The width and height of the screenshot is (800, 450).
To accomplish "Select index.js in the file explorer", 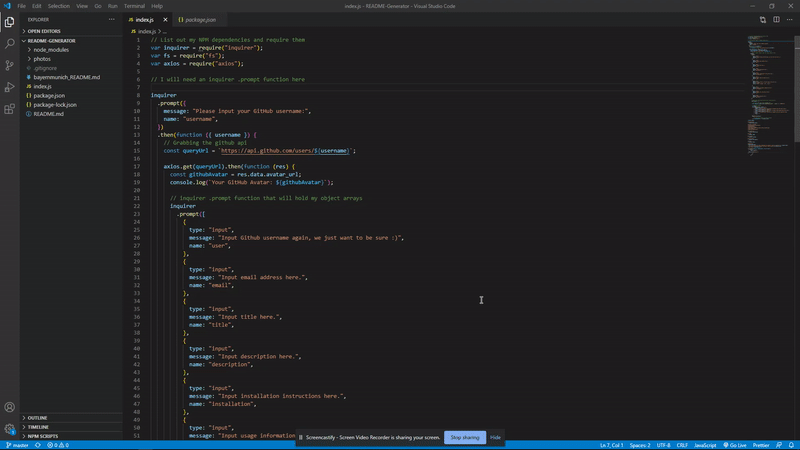I will [x=42, y=87].
